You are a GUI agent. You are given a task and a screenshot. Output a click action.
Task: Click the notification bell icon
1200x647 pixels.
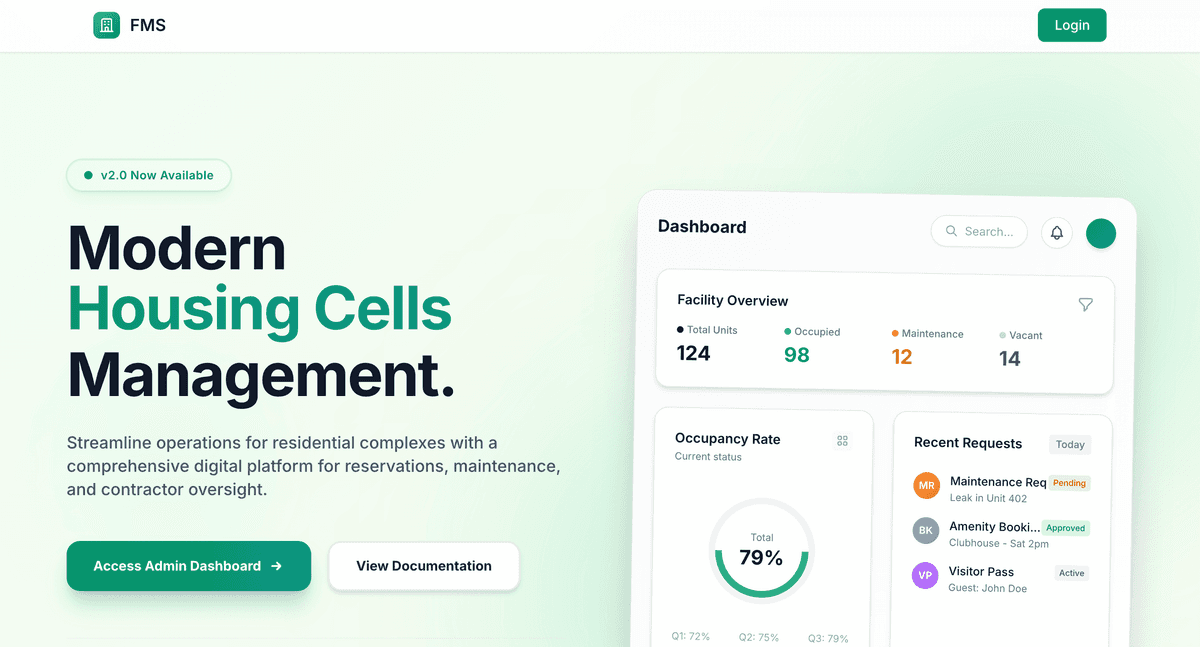(1056, 233)
